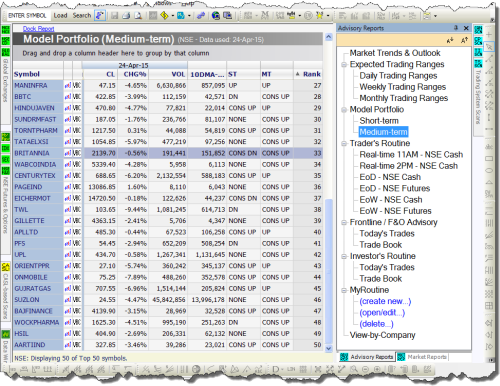This screenshot has width=500, height=386.
Task: Open dropdown arrow next to blue square icon
Action: click(189, 15)
